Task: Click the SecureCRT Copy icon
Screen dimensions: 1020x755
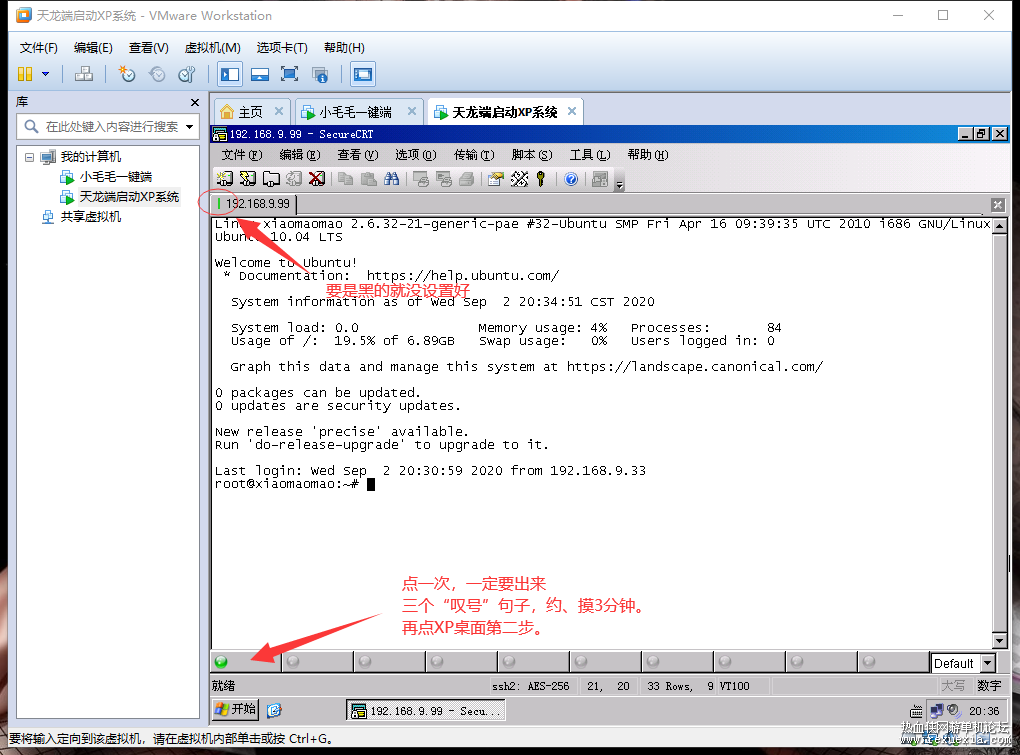Action: [345, 179]
